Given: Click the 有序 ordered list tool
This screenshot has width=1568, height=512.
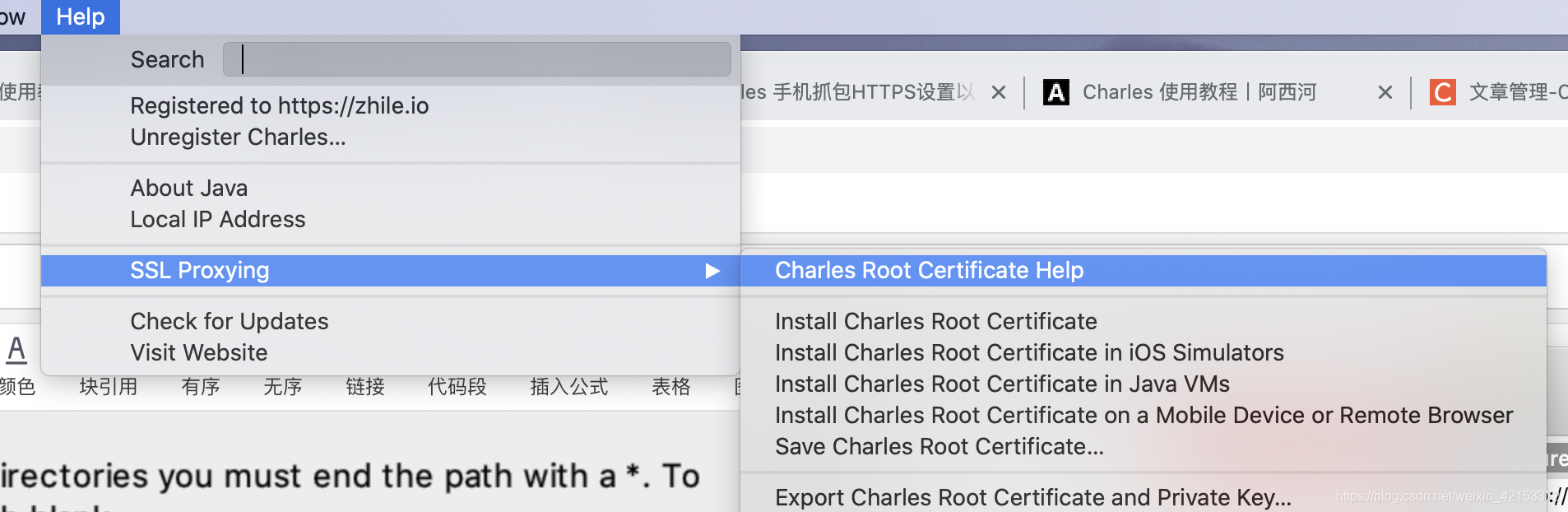Looking at the screenshot, I should click(x=201, y=386).
